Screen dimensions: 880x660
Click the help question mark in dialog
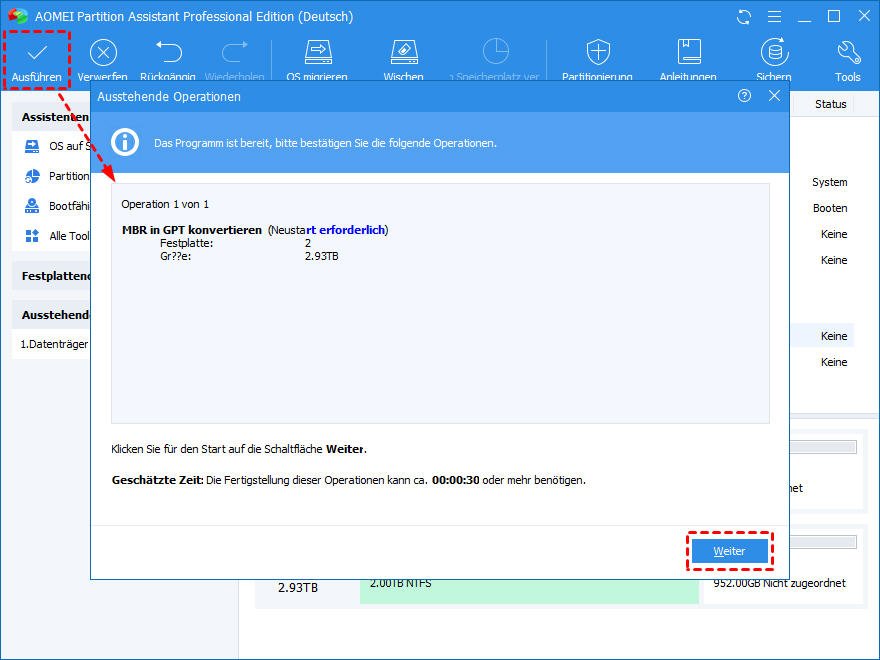(744, 96)
